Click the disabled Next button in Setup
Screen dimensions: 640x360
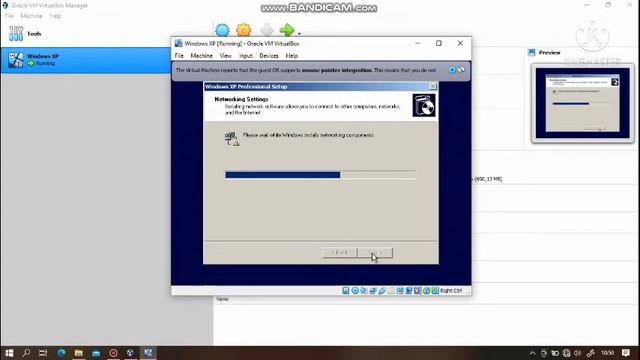pos(375,253)
